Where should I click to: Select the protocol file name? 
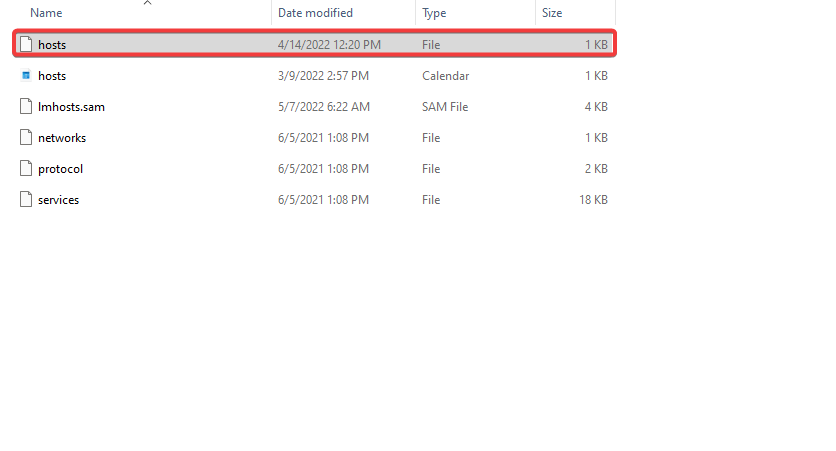(60, 168)
